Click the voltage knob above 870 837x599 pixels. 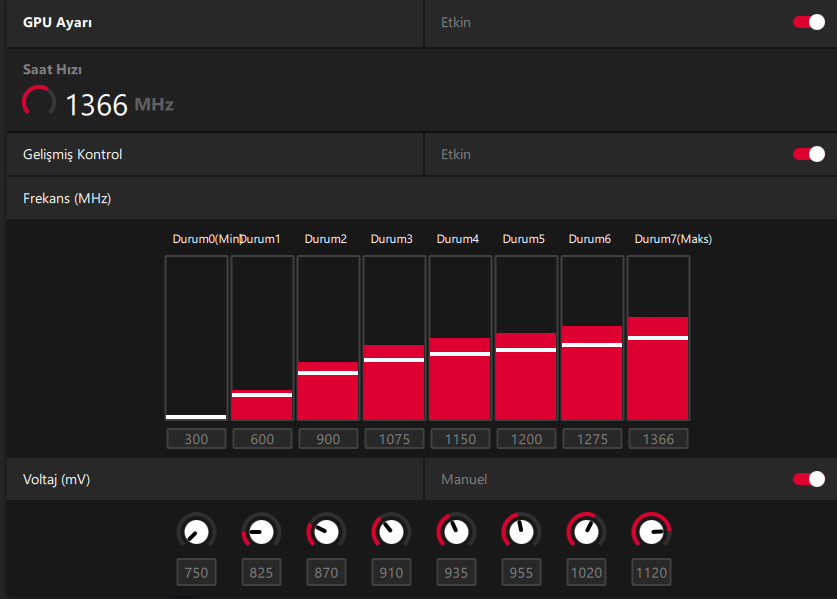(326, 532)
